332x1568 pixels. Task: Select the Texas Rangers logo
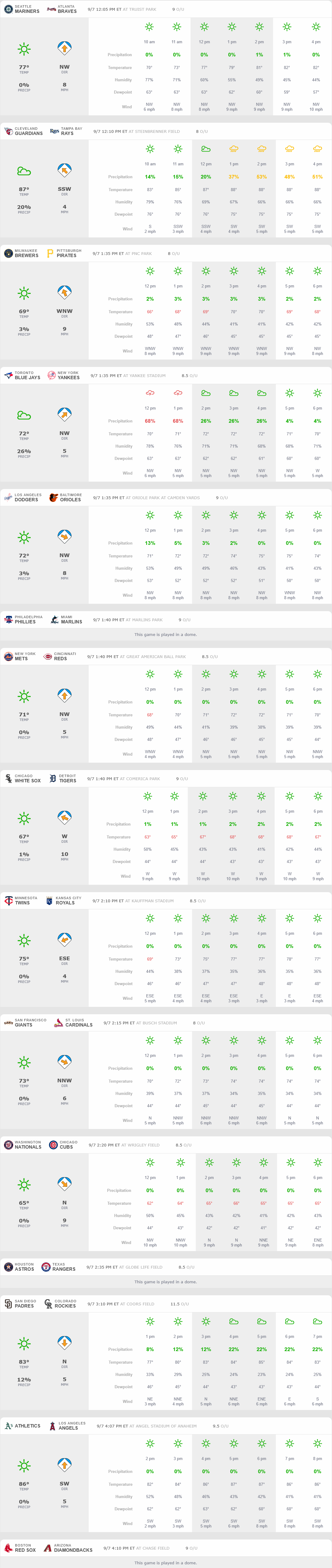tap(46, 1267)
